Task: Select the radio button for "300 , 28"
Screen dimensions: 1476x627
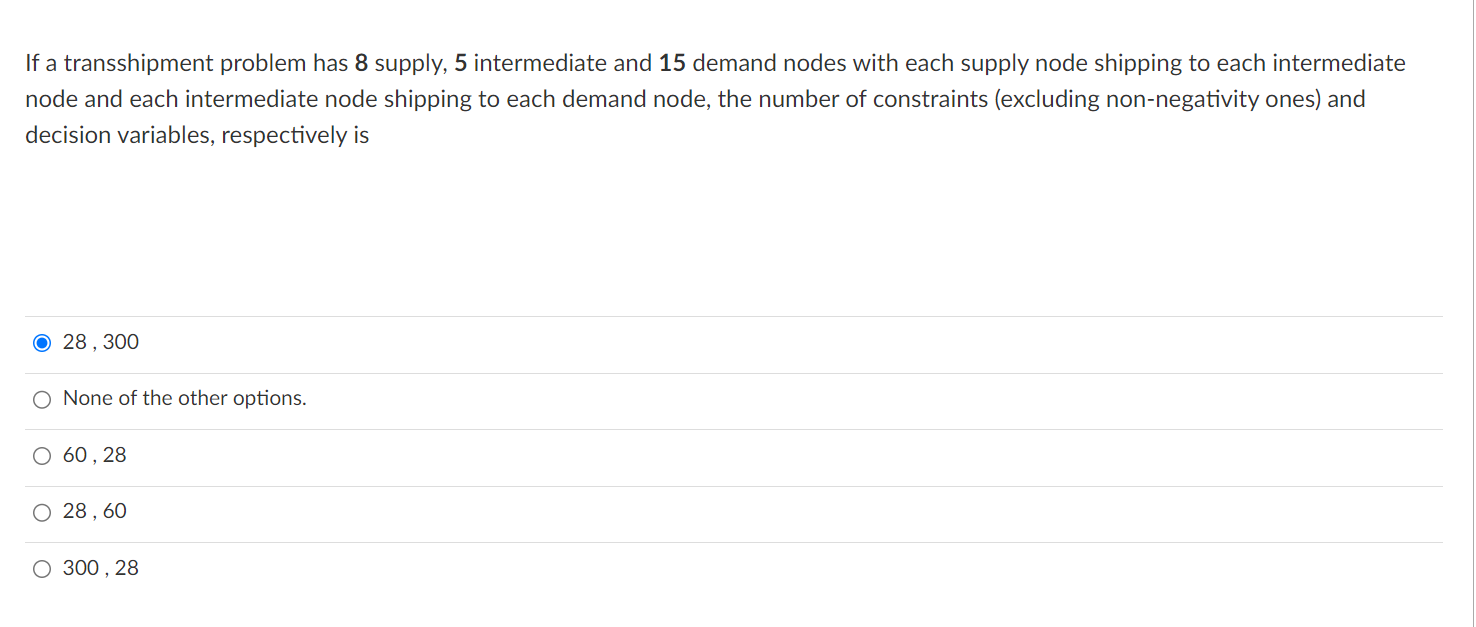Action: pyautogui.click(x=42, y=568)
